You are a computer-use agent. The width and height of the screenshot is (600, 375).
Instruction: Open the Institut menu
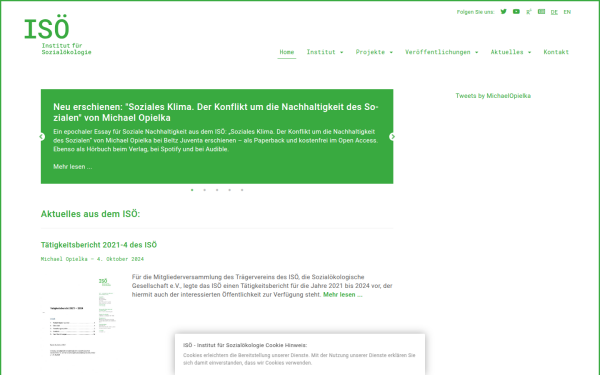point(321,52)
